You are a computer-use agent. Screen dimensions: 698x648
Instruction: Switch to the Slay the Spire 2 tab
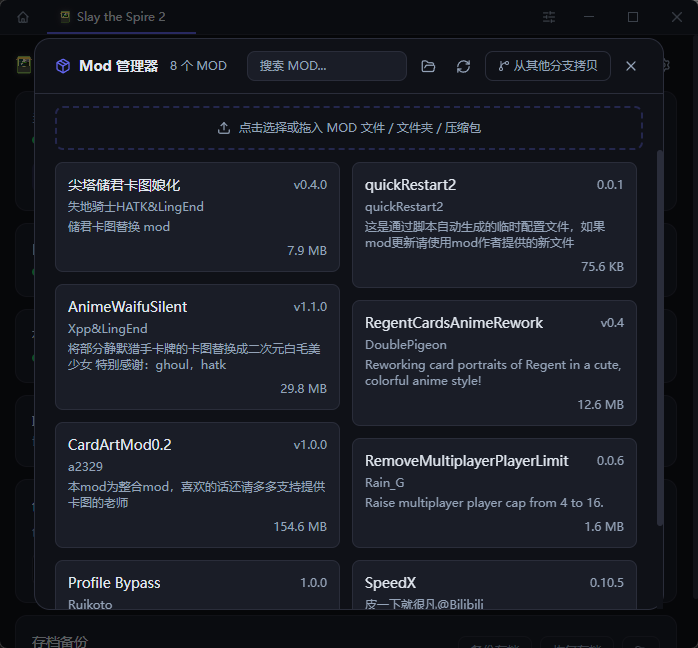[x=122, y=17]
